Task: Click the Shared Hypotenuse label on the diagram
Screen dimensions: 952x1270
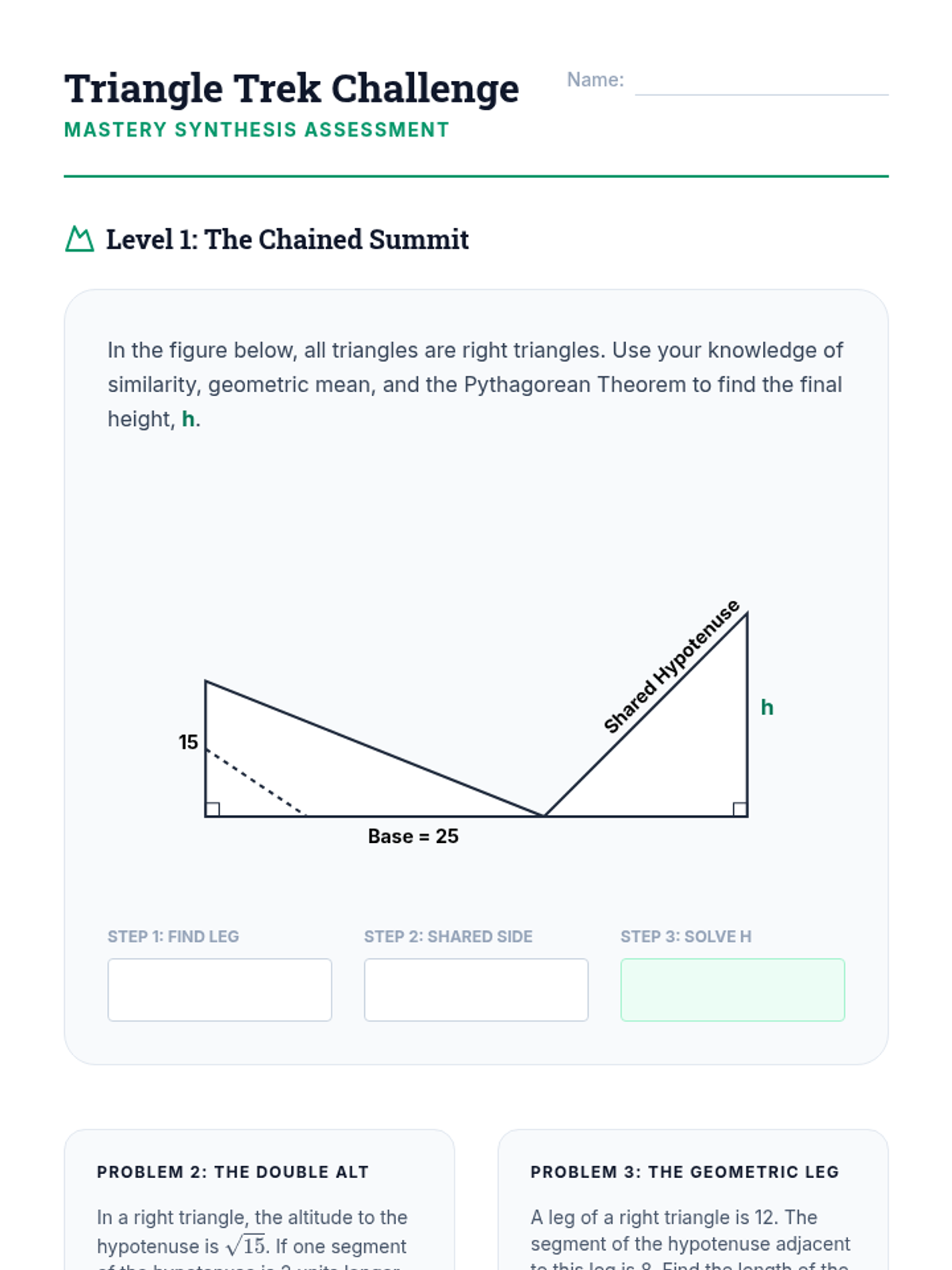Action: (x=671, y=667)
